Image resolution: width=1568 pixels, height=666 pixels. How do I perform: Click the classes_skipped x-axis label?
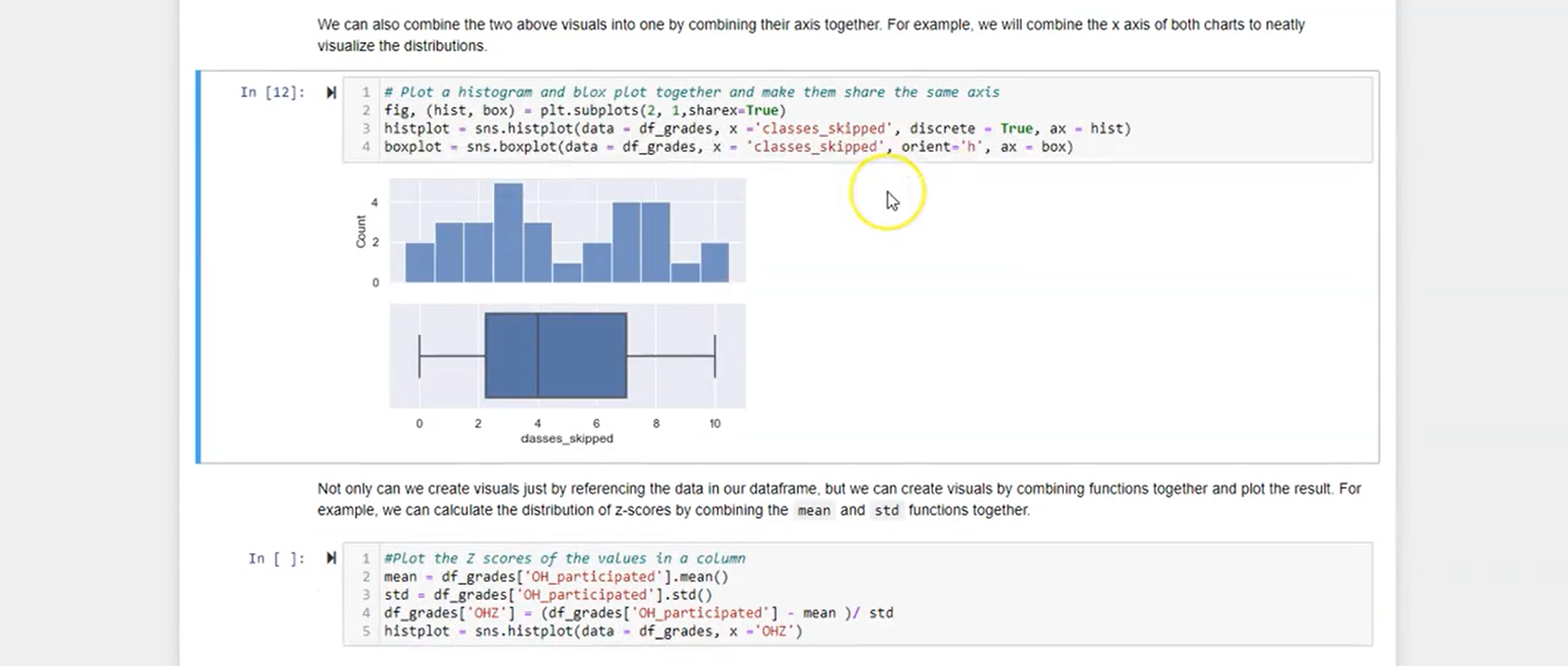(x=567, y=438)
